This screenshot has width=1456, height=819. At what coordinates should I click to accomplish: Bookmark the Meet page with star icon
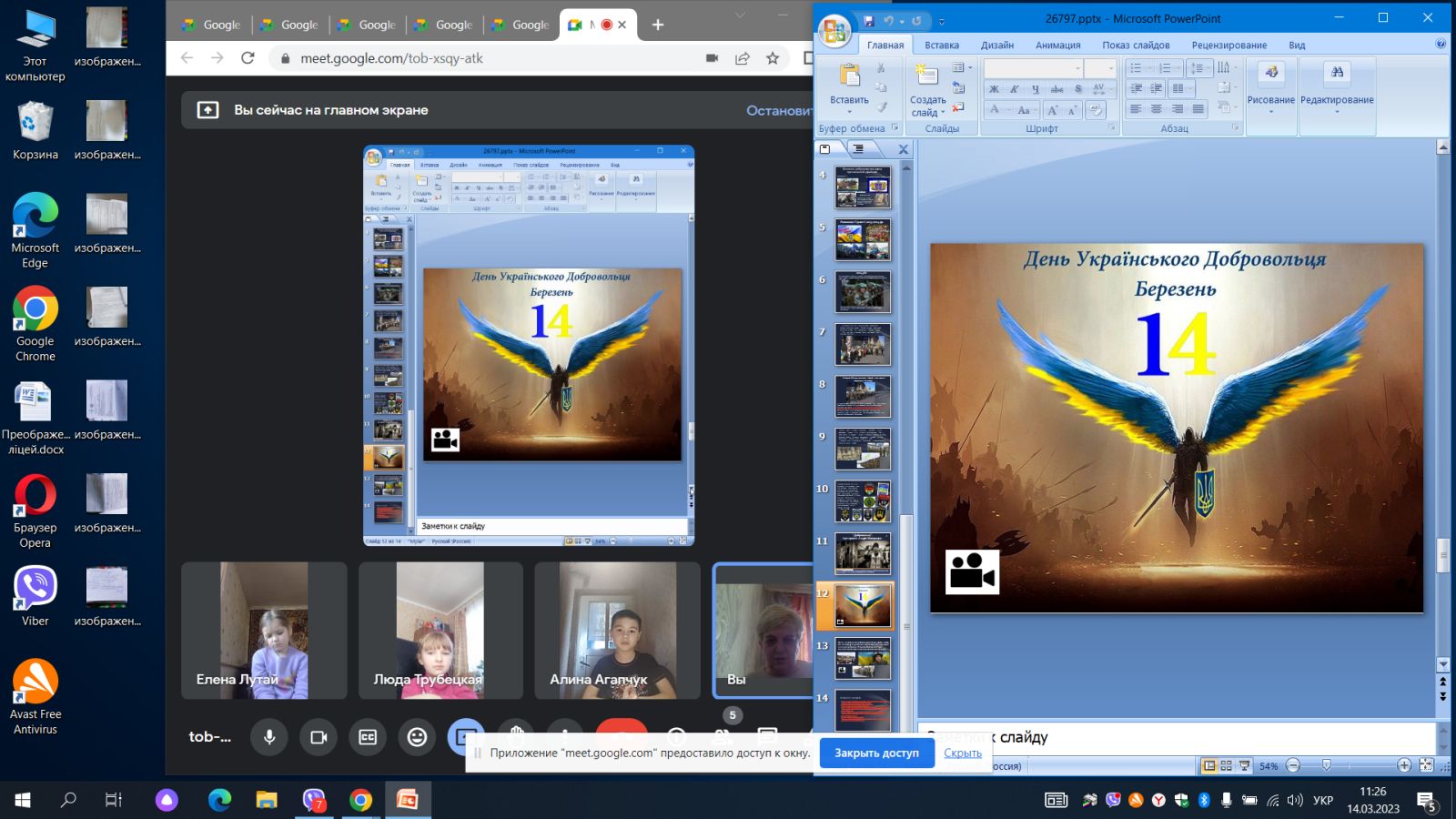click(x=773, y=58)
